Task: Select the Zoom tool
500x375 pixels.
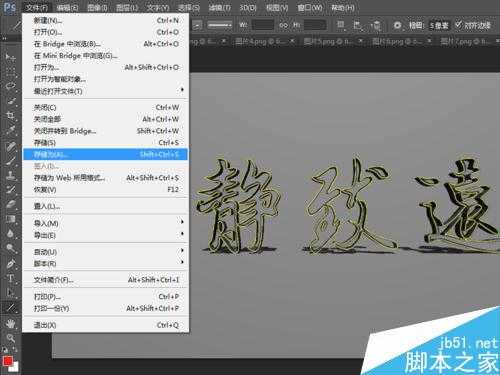Action: tap(10, 338)
